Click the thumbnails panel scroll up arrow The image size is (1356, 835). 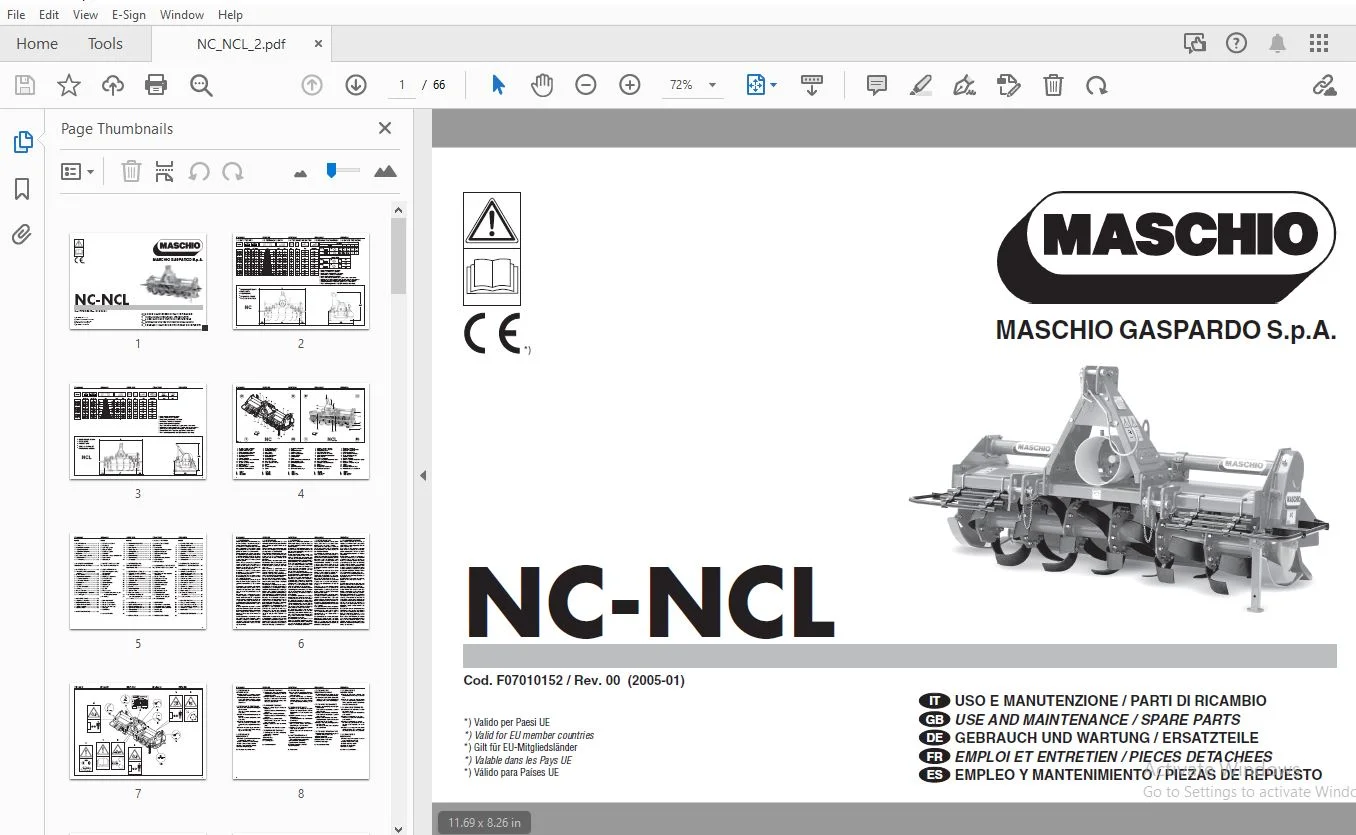[x=398, y=211]
